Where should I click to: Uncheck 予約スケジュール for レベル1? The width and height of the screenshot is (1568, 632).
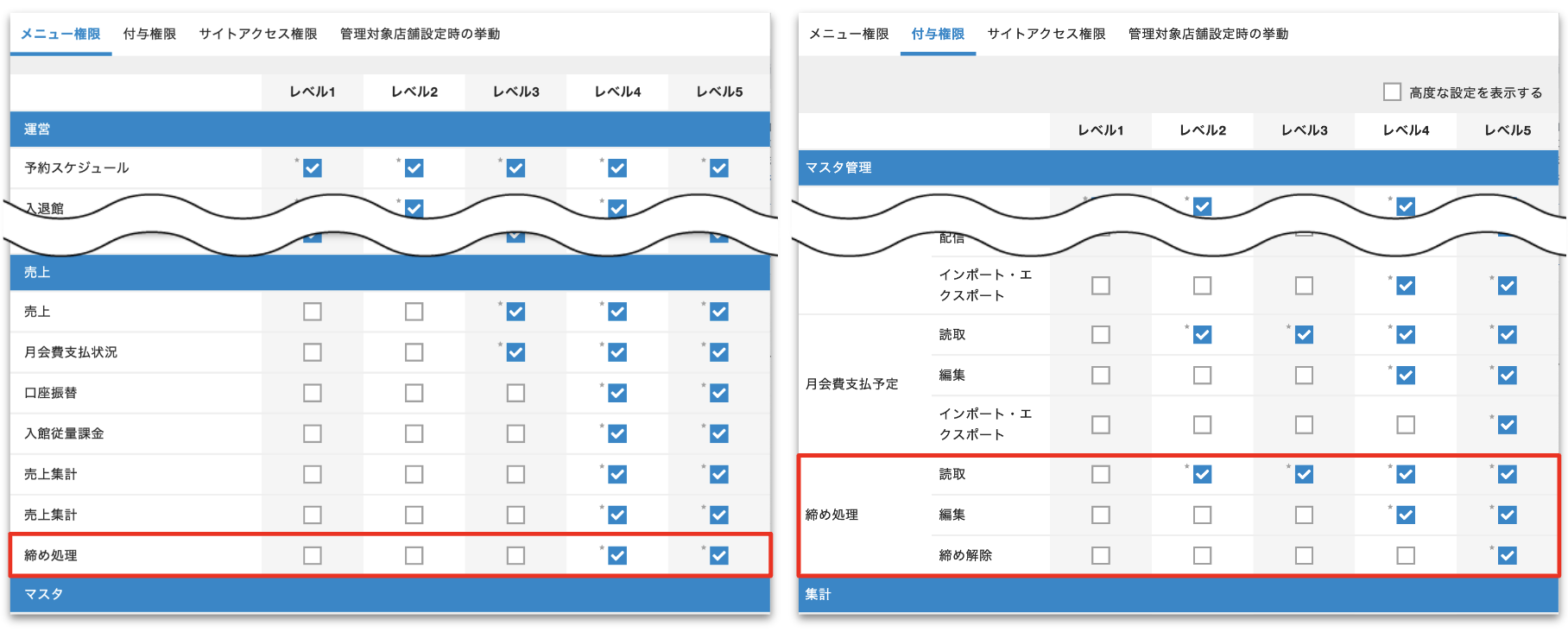(x=313, y=168)
